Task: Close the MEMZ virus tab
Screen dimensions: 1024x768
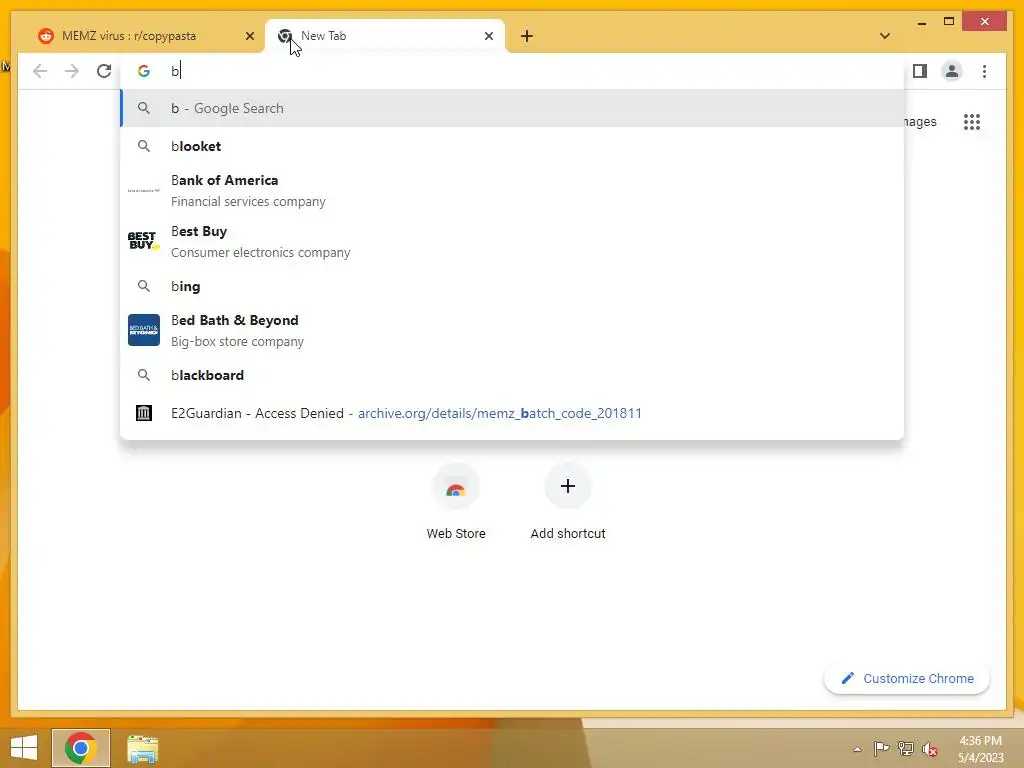Action: point(249,36)
